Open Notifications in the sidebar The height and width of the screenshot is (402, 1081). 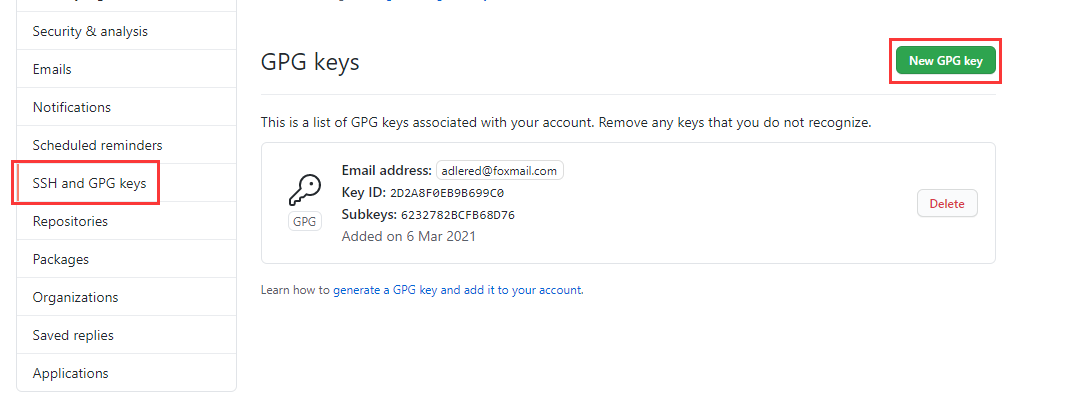72,107
